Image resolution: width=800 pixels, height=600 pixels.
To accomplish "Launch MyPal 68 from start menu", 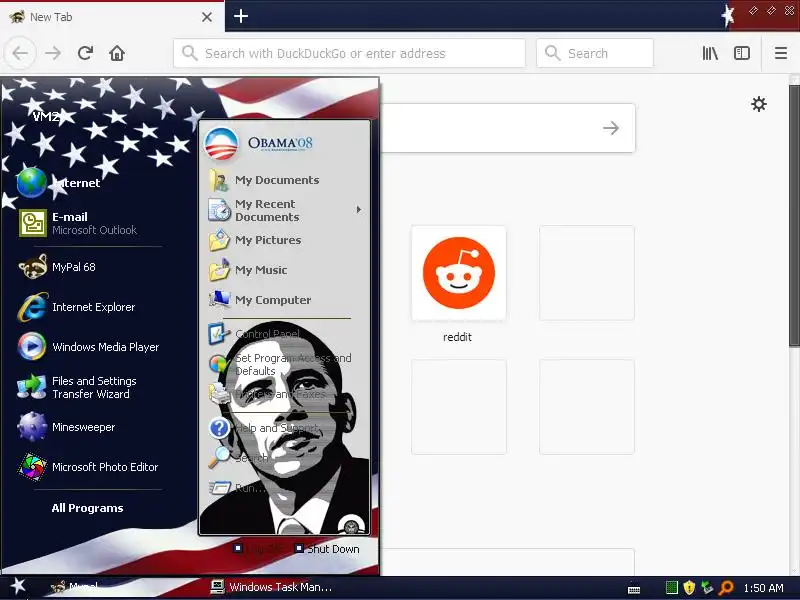I will pos(58,267).
